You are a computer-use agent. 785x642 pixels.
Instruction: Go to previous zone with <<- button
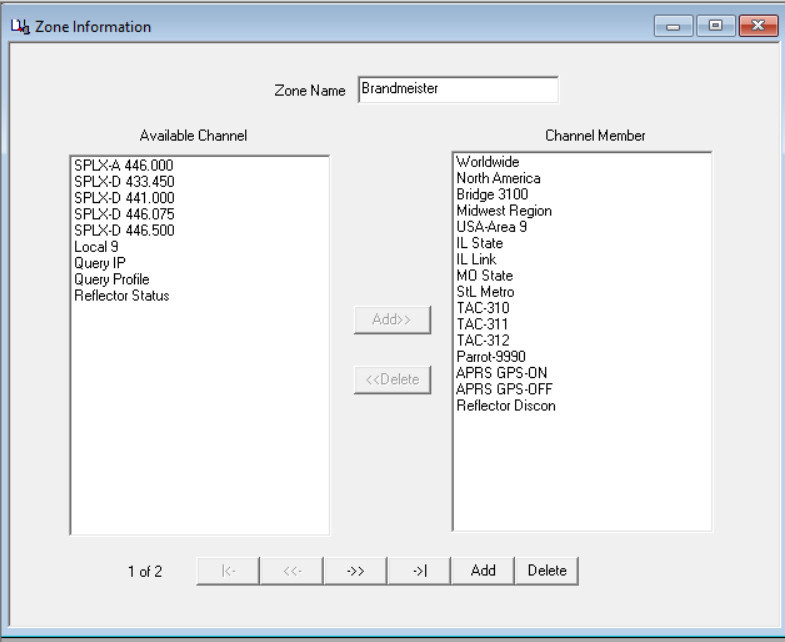[x=292, y=571]
